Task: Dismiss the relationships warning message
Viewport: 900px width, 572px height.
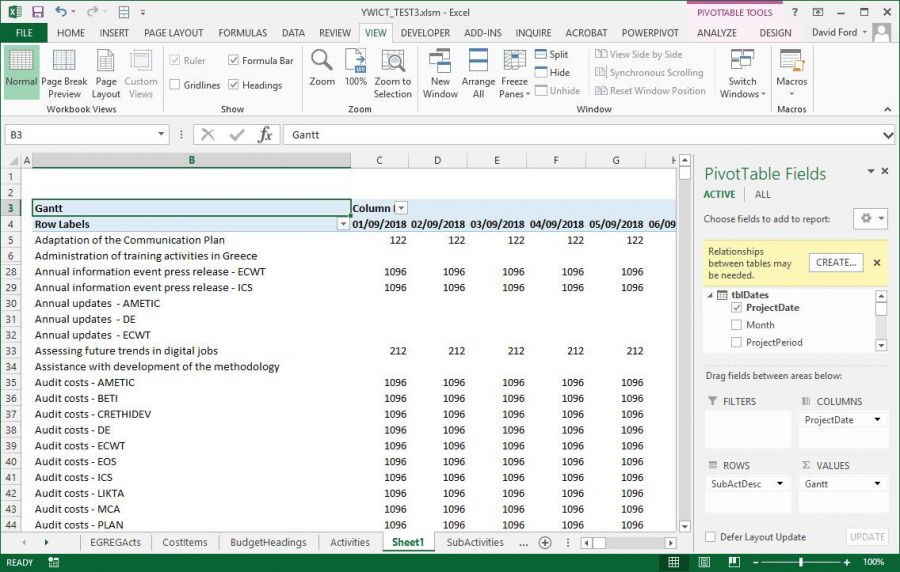Action: 877,262
